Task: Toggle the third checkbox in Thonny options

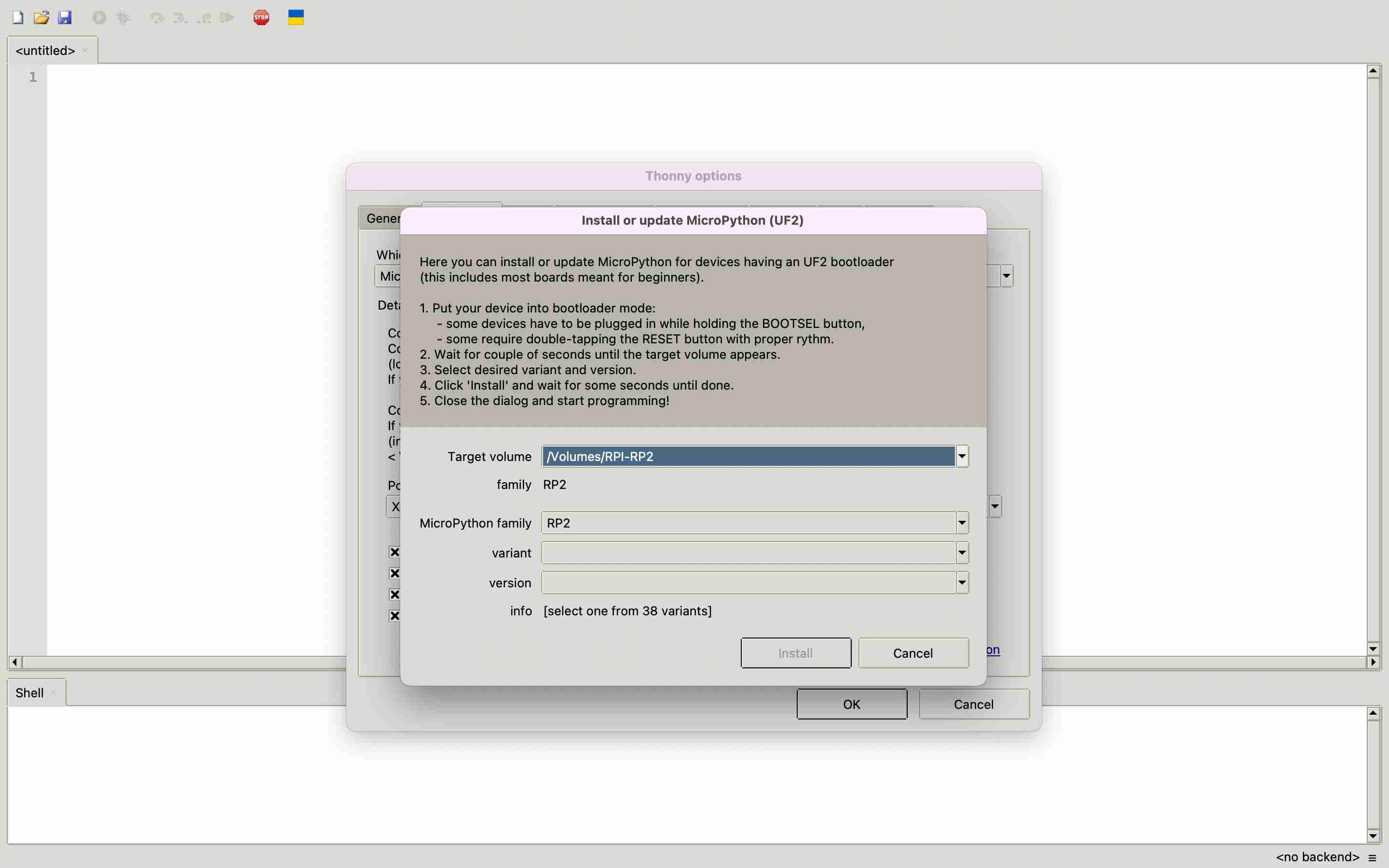Action: pyautogui.click(x=395, y=594)
